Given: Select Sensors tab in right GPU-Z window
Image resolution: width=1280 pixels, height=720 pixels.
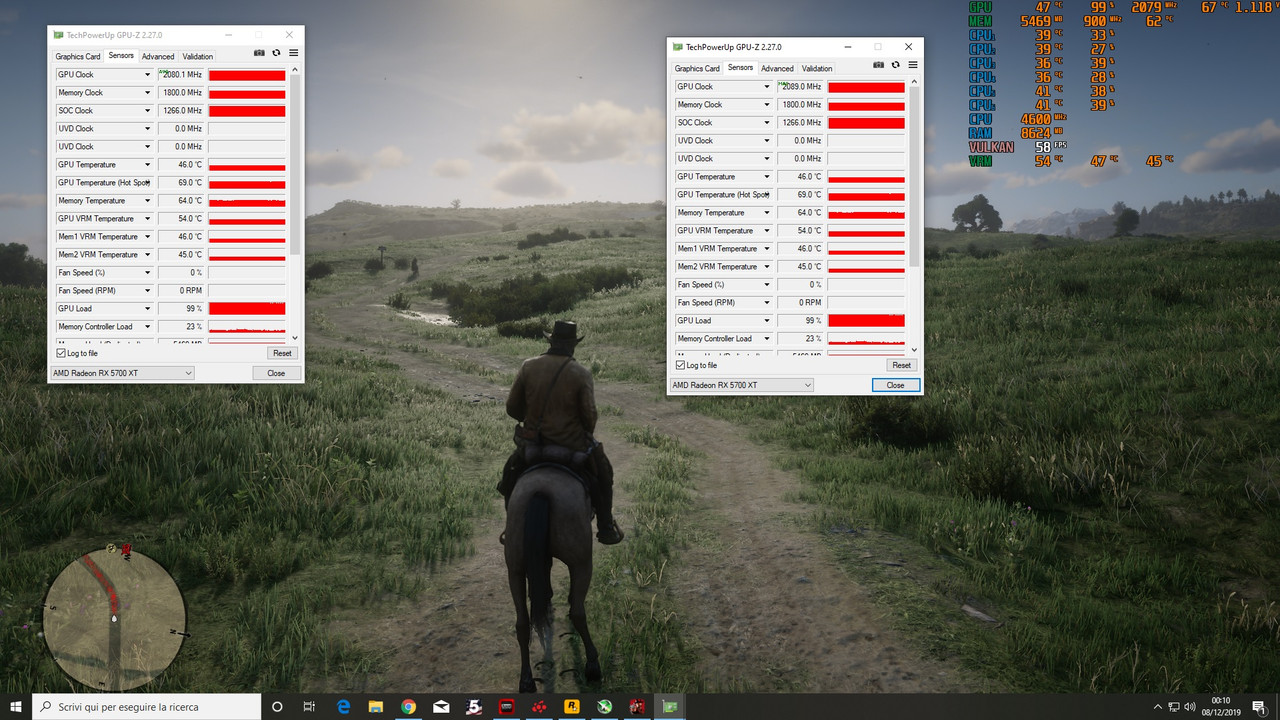Looking at the screenshot, I should [x=740, y=68].
